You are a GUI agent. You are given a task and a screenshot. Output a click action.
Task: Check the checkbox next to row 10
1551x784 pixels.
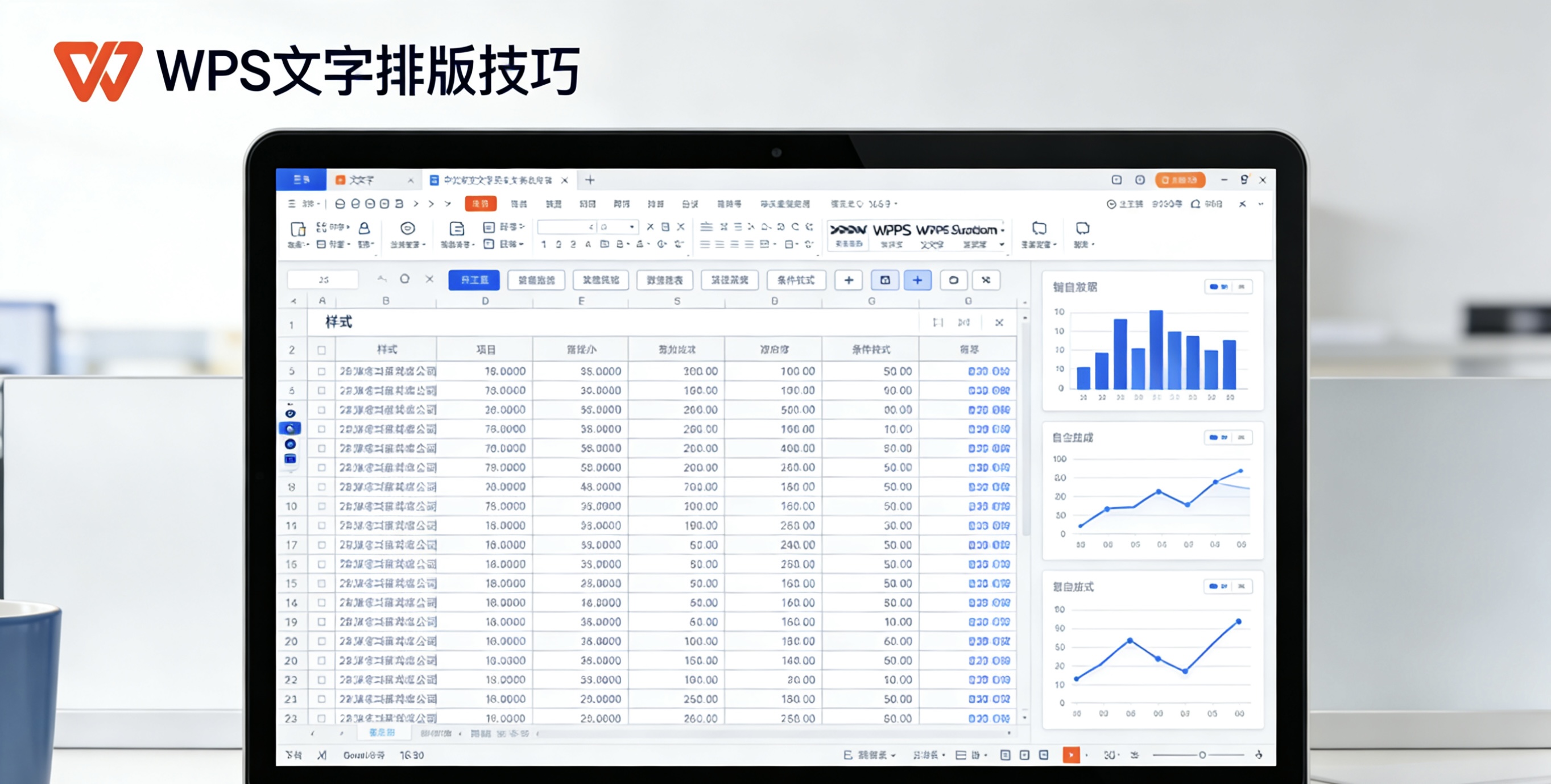click(321, 506)
